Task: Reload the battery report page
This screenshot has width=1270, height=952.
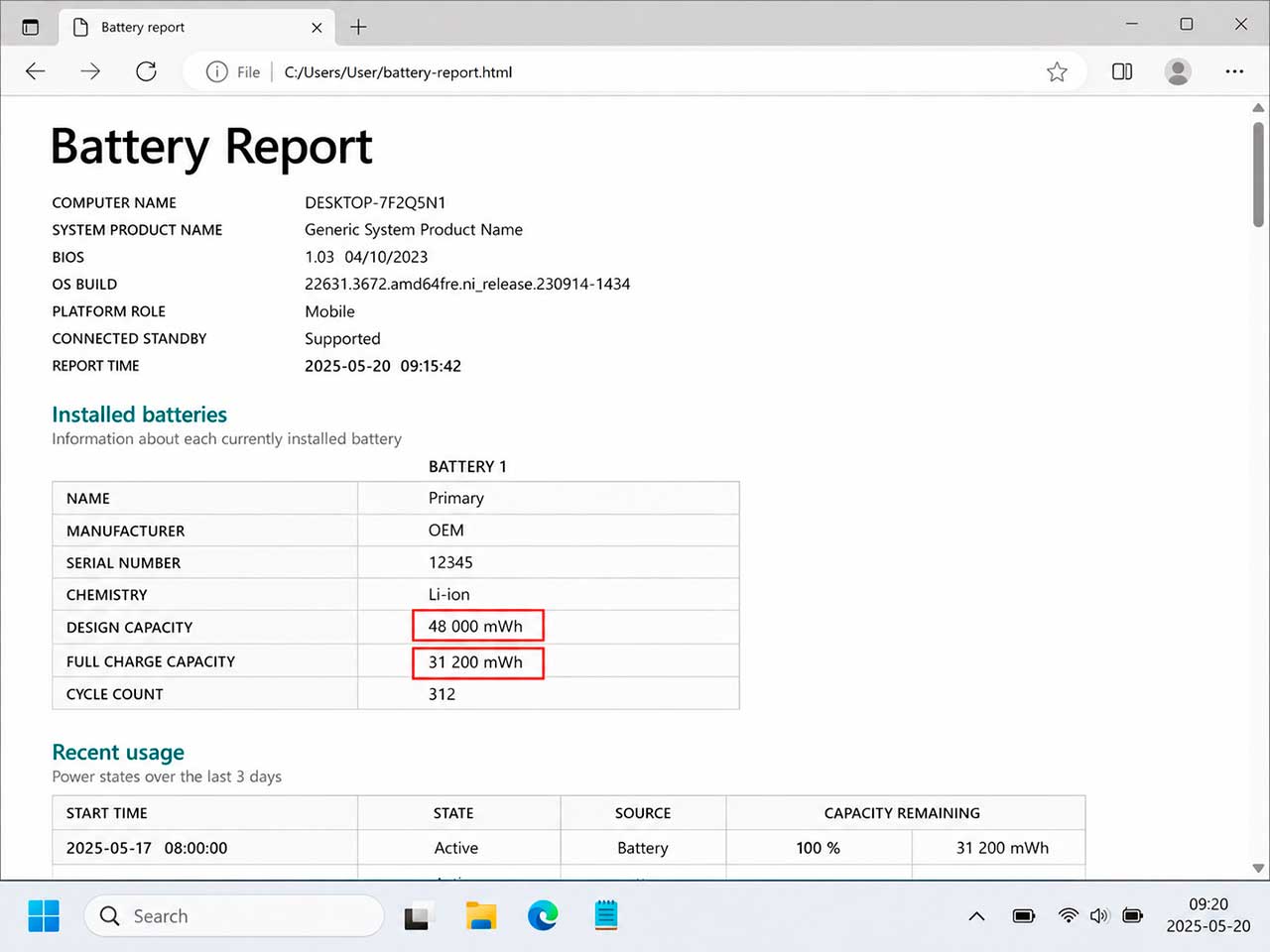Action: pos(146,71)
